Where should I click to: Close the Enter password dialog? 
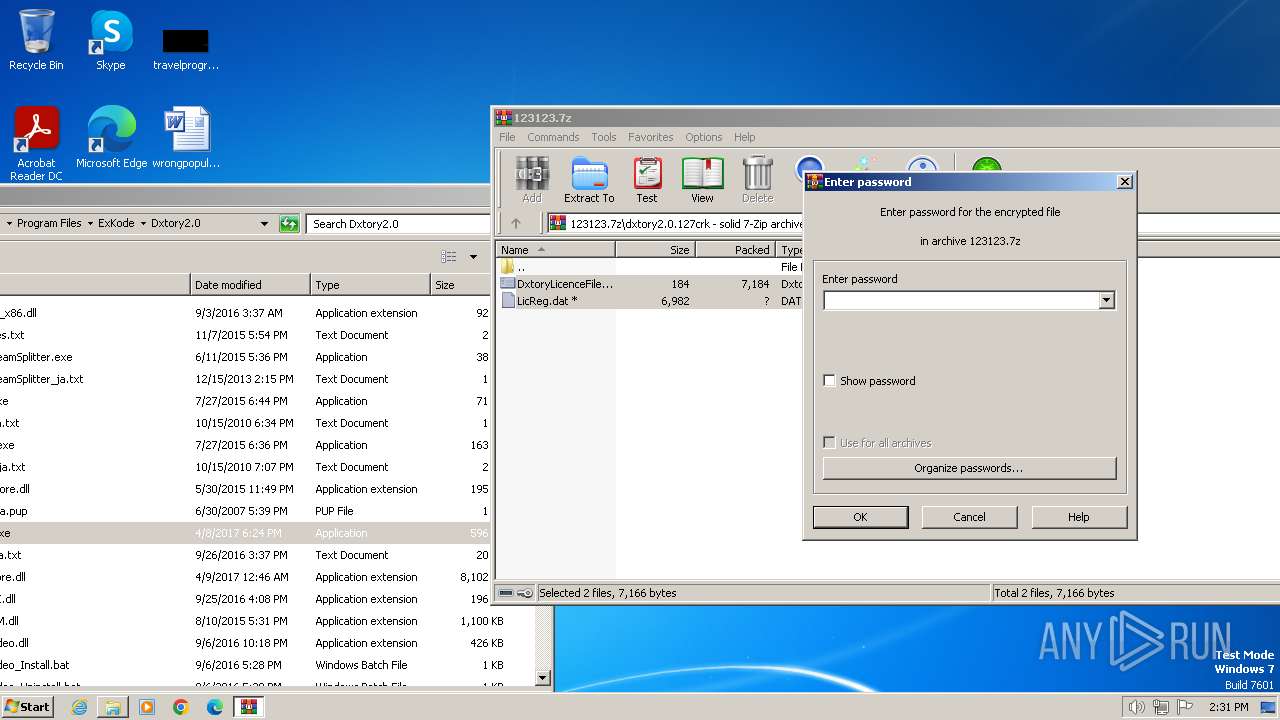[1125, 182]
